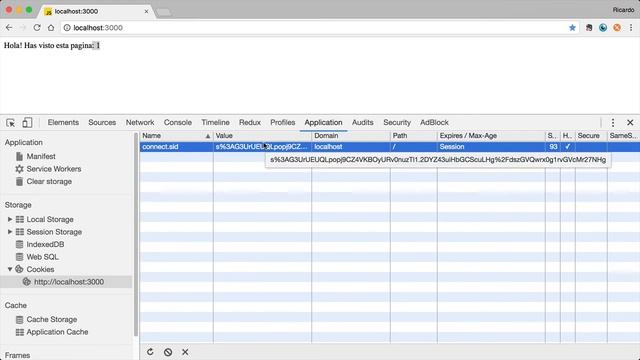The image size is (640, 360).
Task: Click the cookie Session expiry cell
Action: [491, 147]
